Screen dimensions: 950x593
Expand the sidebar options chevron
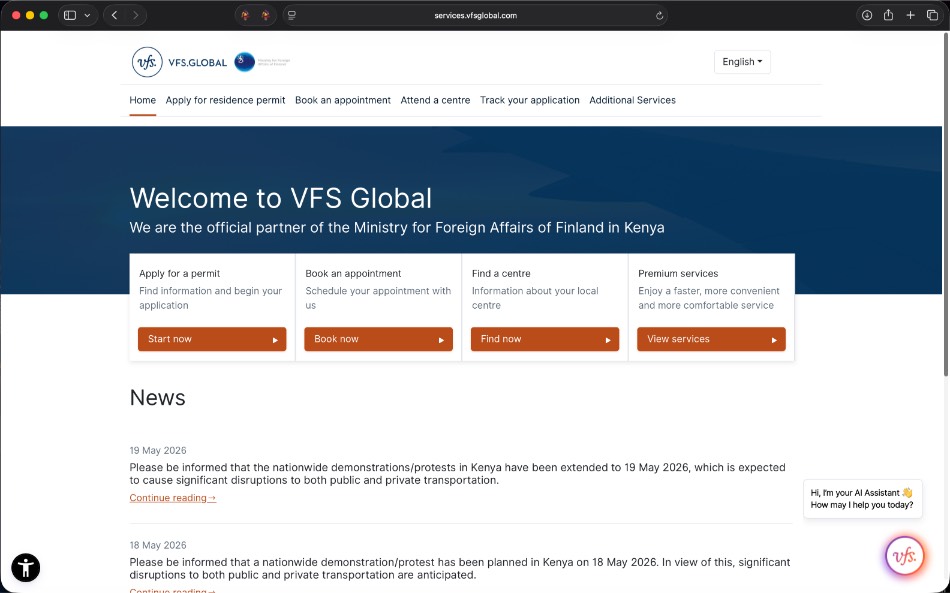87,16
